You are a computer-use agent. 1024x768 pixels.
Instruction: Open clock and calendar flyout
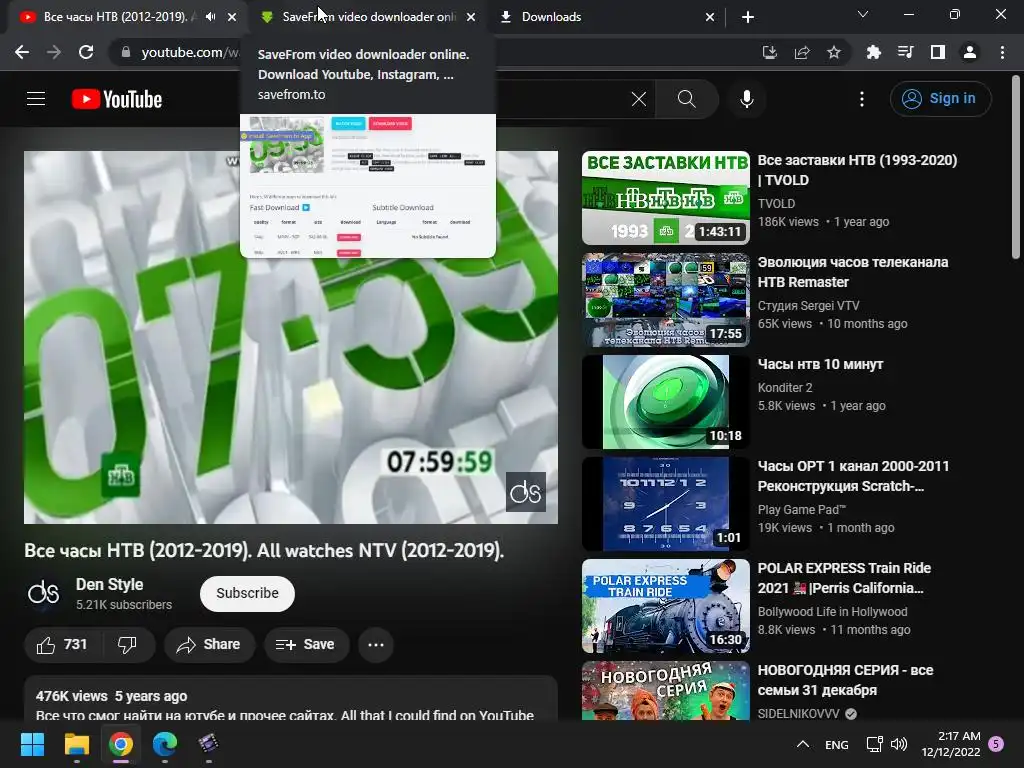(x=951, y=744)
